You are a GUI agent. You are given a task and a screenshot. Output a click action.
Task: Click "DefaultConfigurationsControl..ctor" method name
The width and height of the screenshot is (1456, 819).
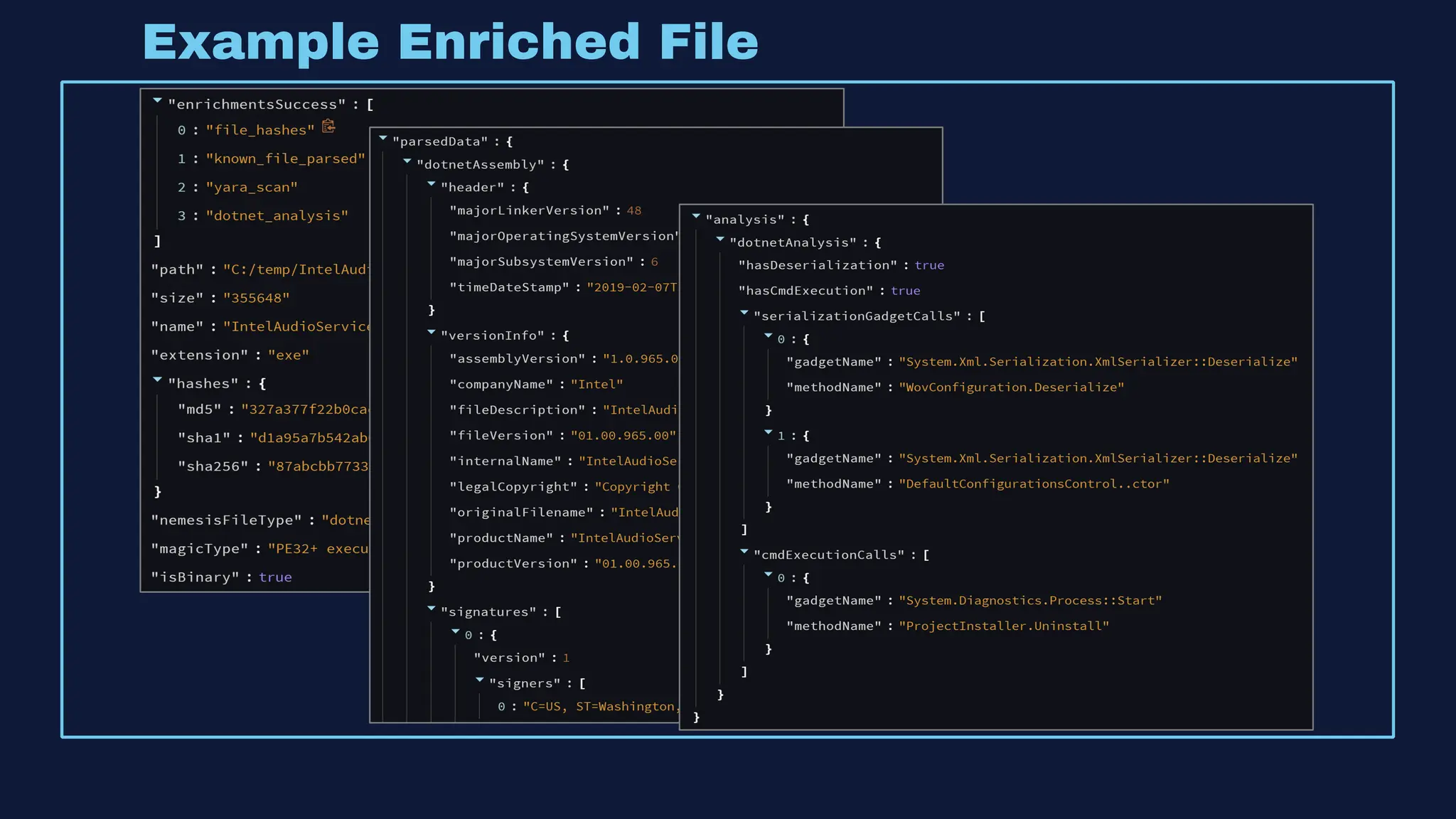click(x=1034, y=483)
